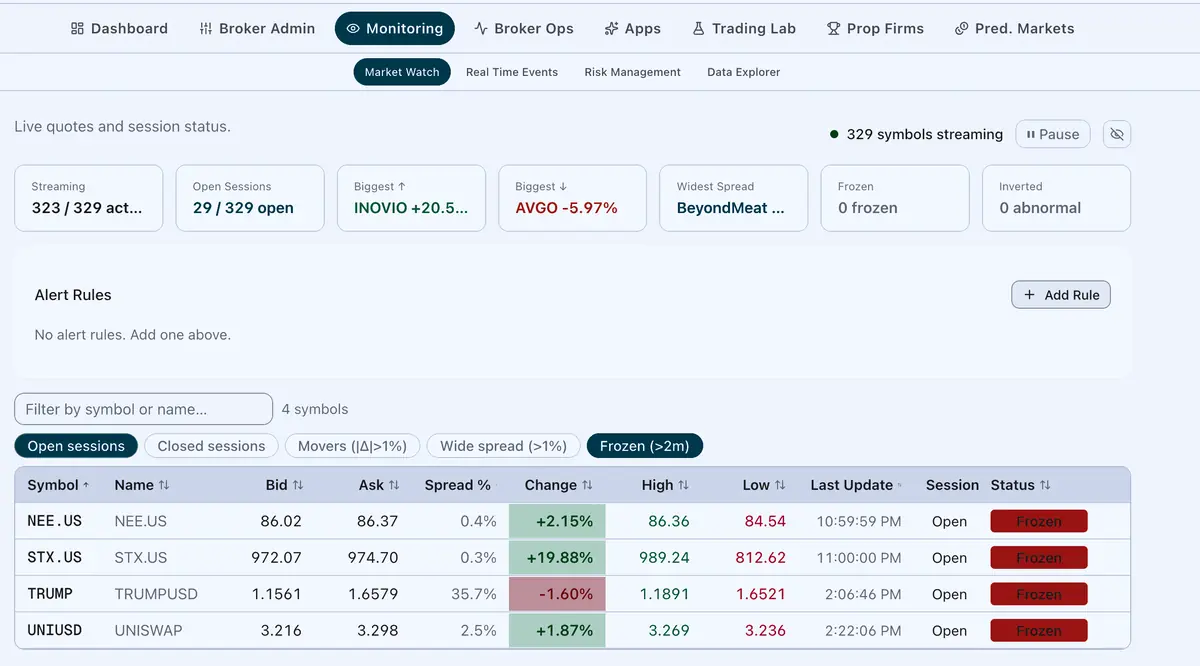Click the +19.88% change cell
This screenshot has width=1200, height=666.
pos(557,558)
